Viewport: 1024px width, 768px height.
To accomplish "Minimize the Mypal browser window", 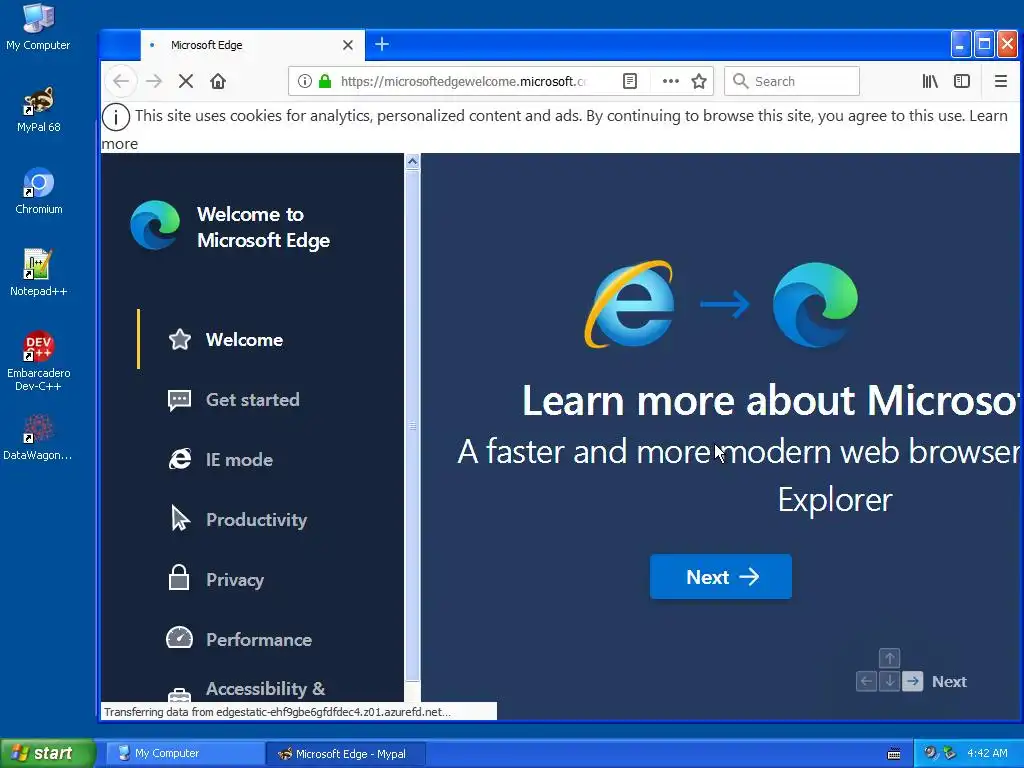I will coord(961,44).
